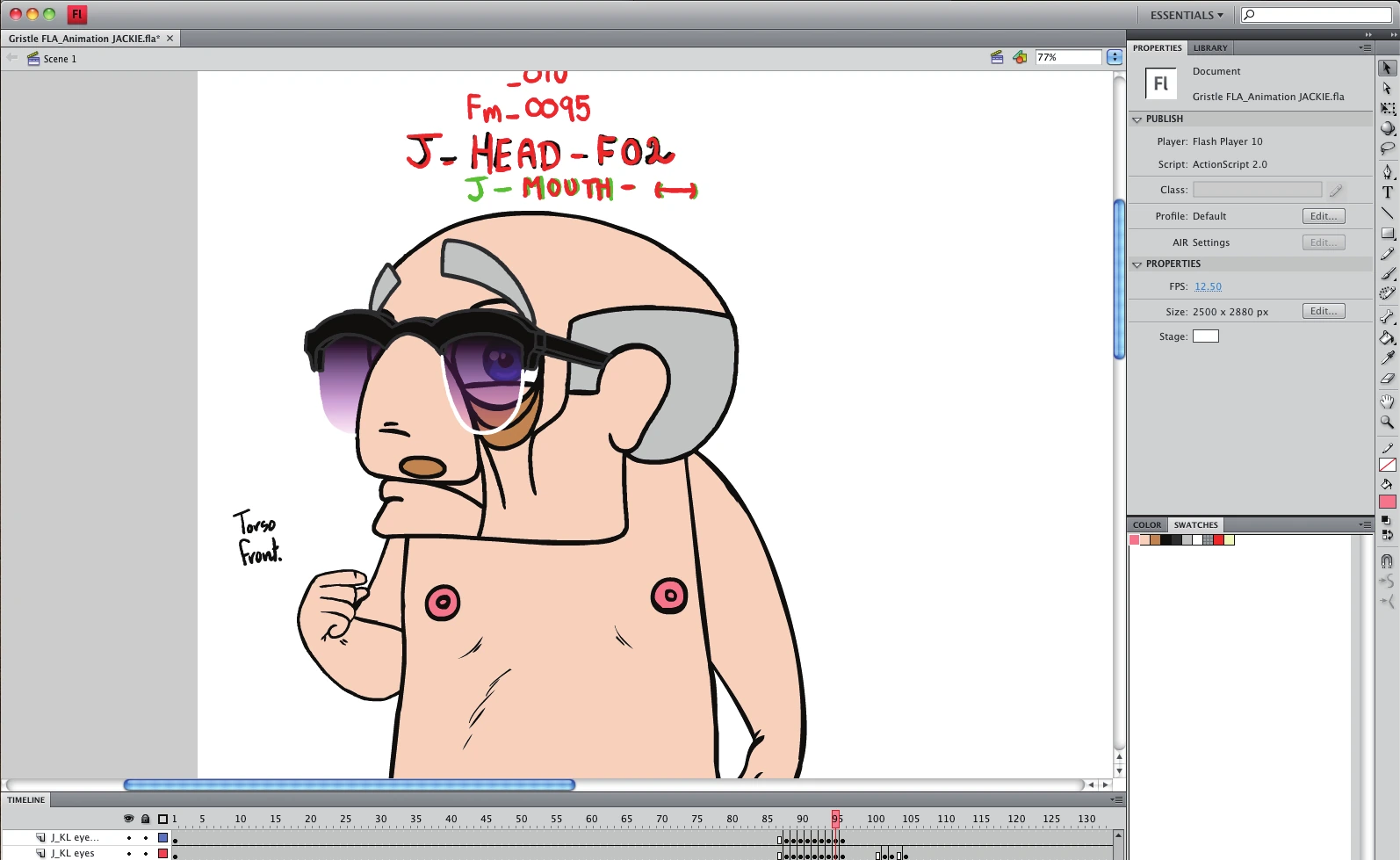This screenshot has height=860, width=1400.
Task: Click the Stage color swatch
Action: [x=1206, y=336]
